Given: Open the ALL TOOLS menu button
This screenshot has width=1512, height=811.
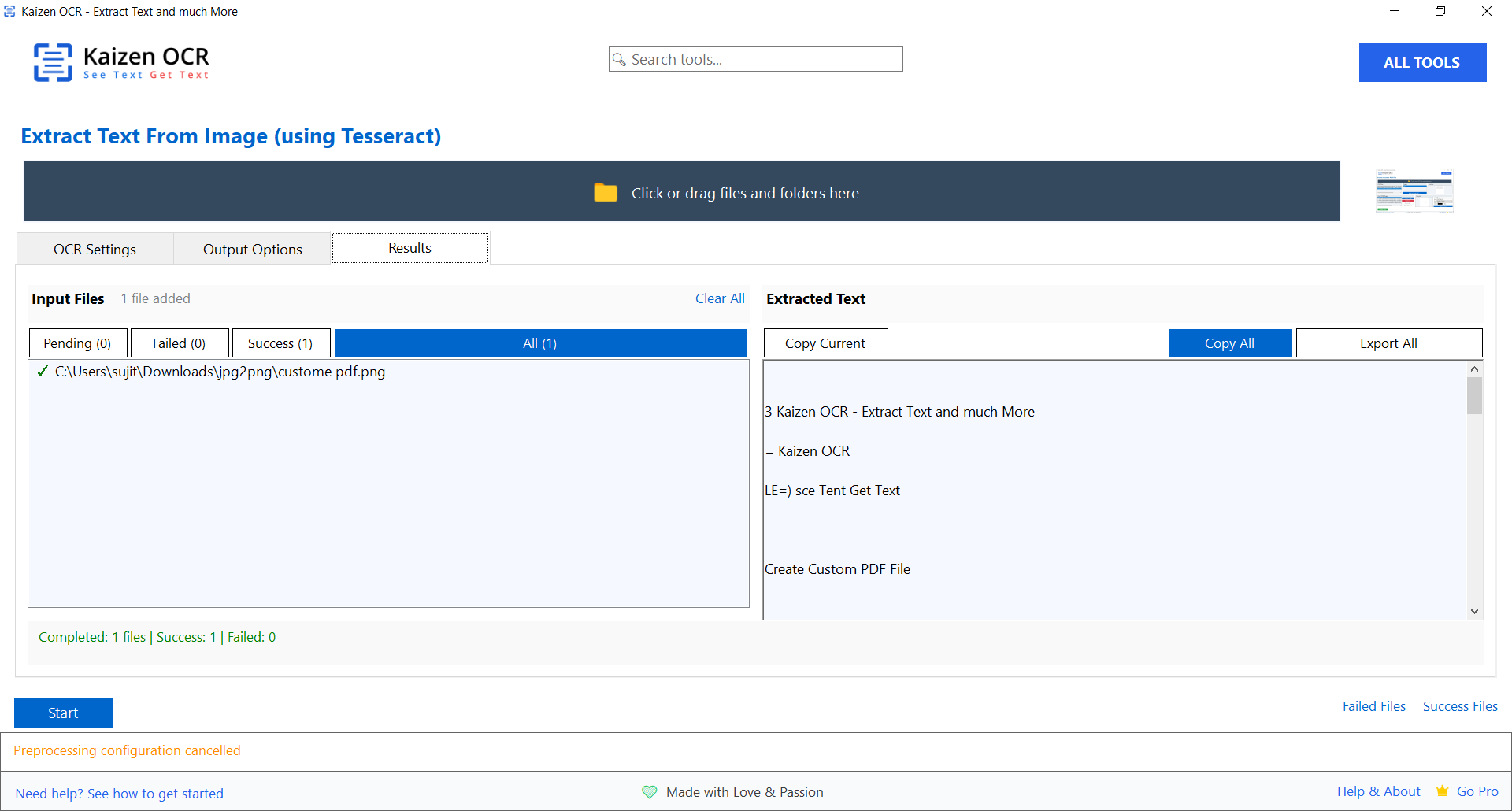Looking at the screenshot, I should pos(1421,62).
